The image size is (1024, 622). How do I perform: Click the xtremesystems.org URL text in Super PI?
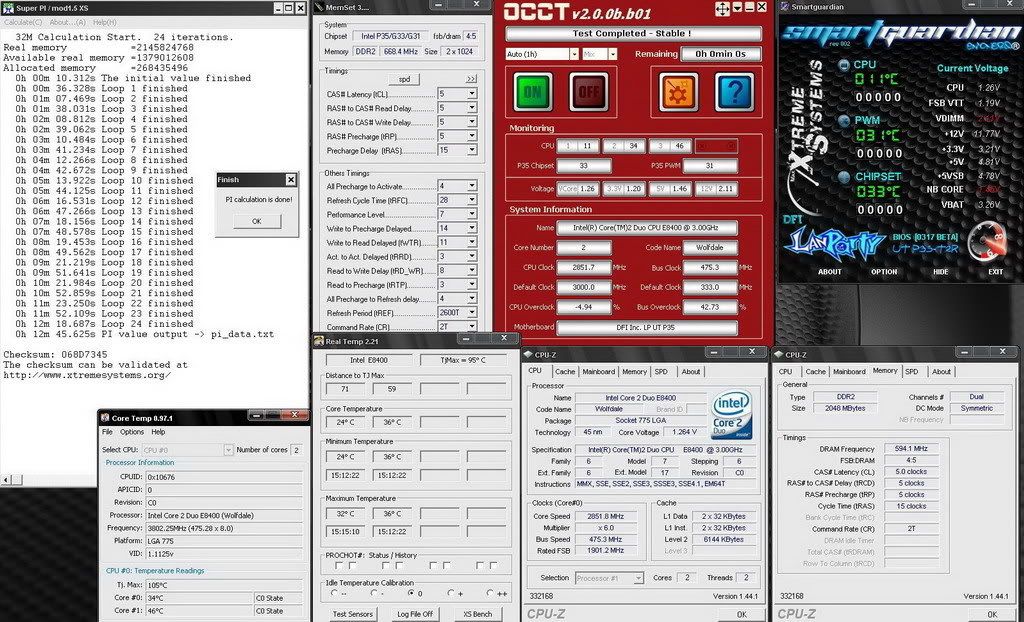click(87, 375)
